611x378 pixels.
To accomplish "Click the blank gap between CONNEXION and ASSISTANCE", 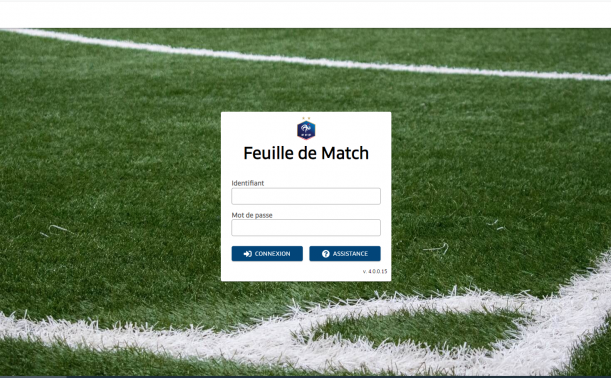I will 306,254.
